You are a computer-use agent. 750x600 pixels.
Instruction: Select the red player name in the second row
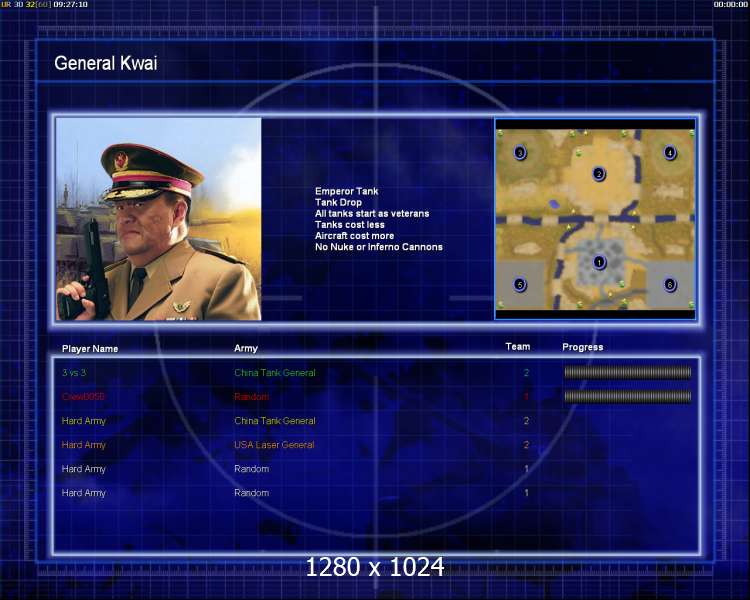(x=83, y=397)
